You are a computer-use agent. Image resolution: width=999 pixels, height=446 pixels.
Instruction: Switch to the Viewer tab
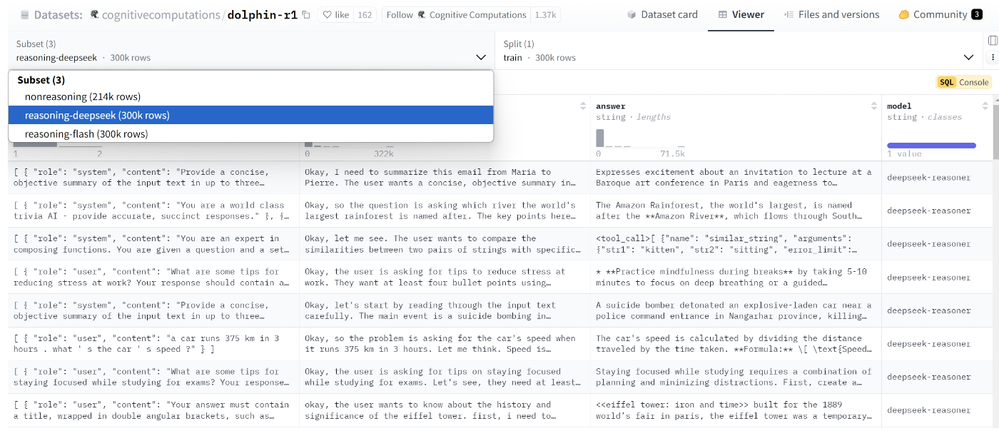tap(741, 15)
